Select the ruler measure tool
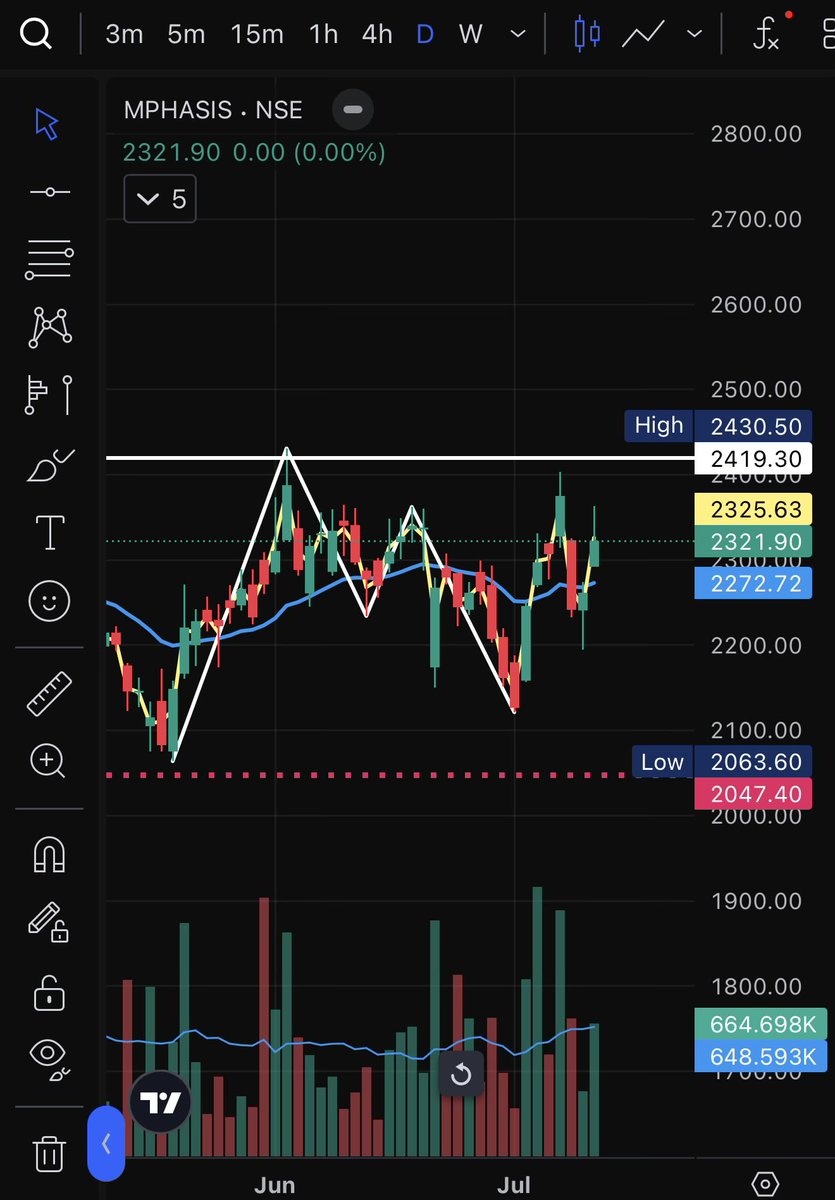The width and height of the screenshot is (835, 1200). pos(50,693)
